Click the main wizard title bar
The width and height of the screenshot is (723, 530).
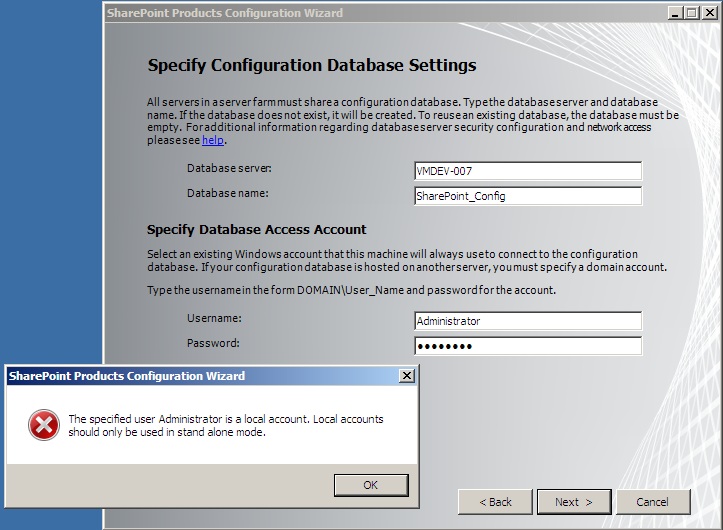[x=385, y=13]
